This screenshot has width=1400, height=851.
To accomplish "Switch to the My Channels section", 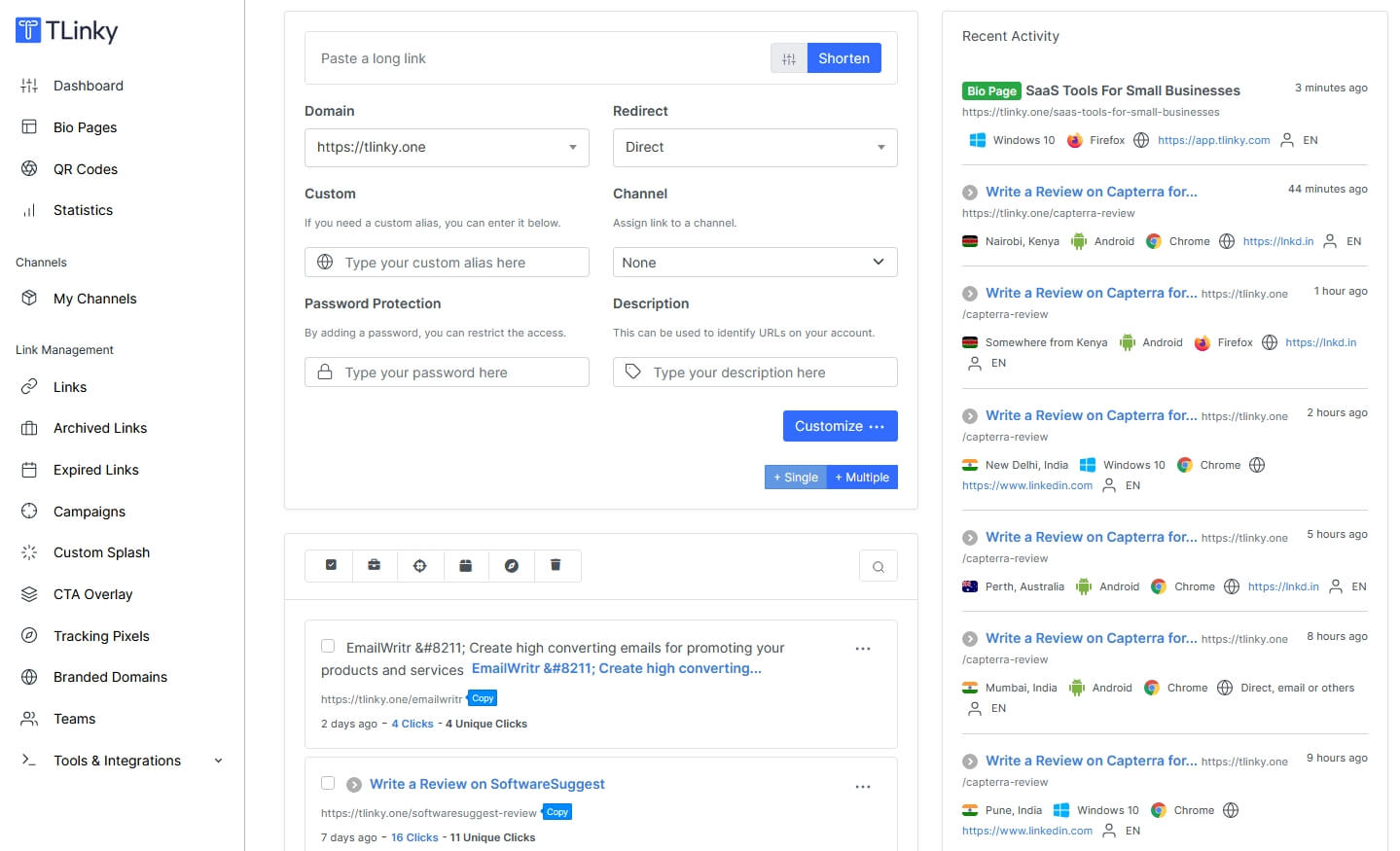I will point(93,299).
